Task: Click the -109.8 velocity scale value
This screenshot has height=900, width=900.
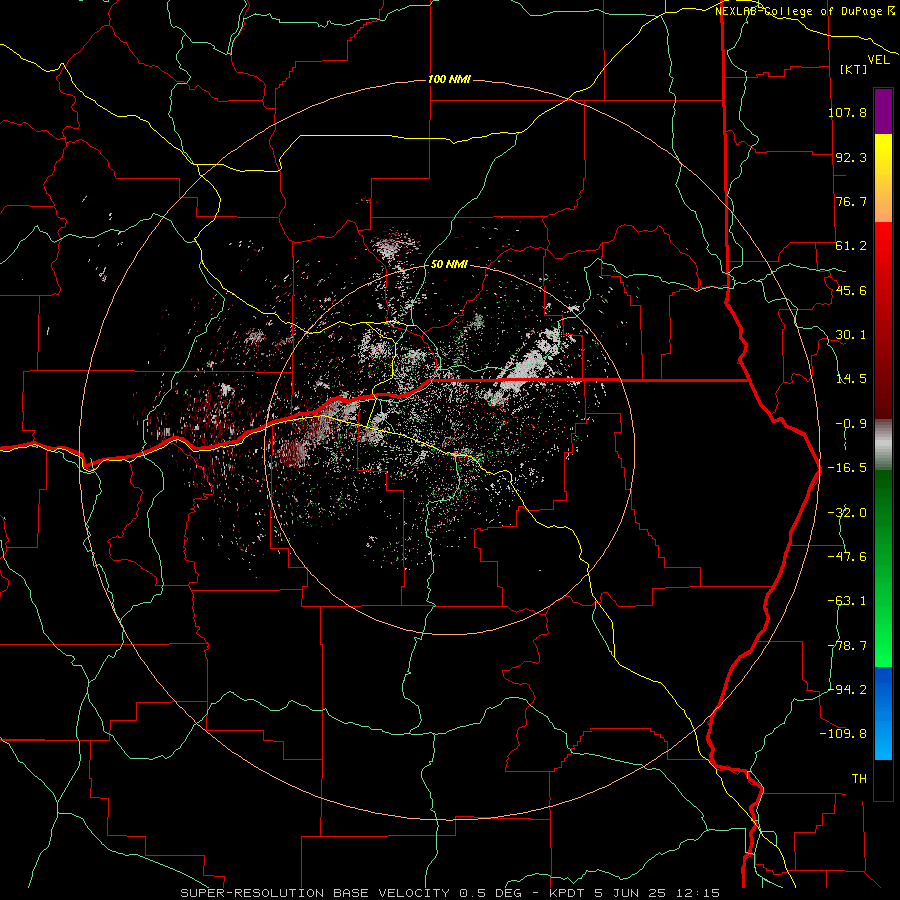Action: point(843,734)
